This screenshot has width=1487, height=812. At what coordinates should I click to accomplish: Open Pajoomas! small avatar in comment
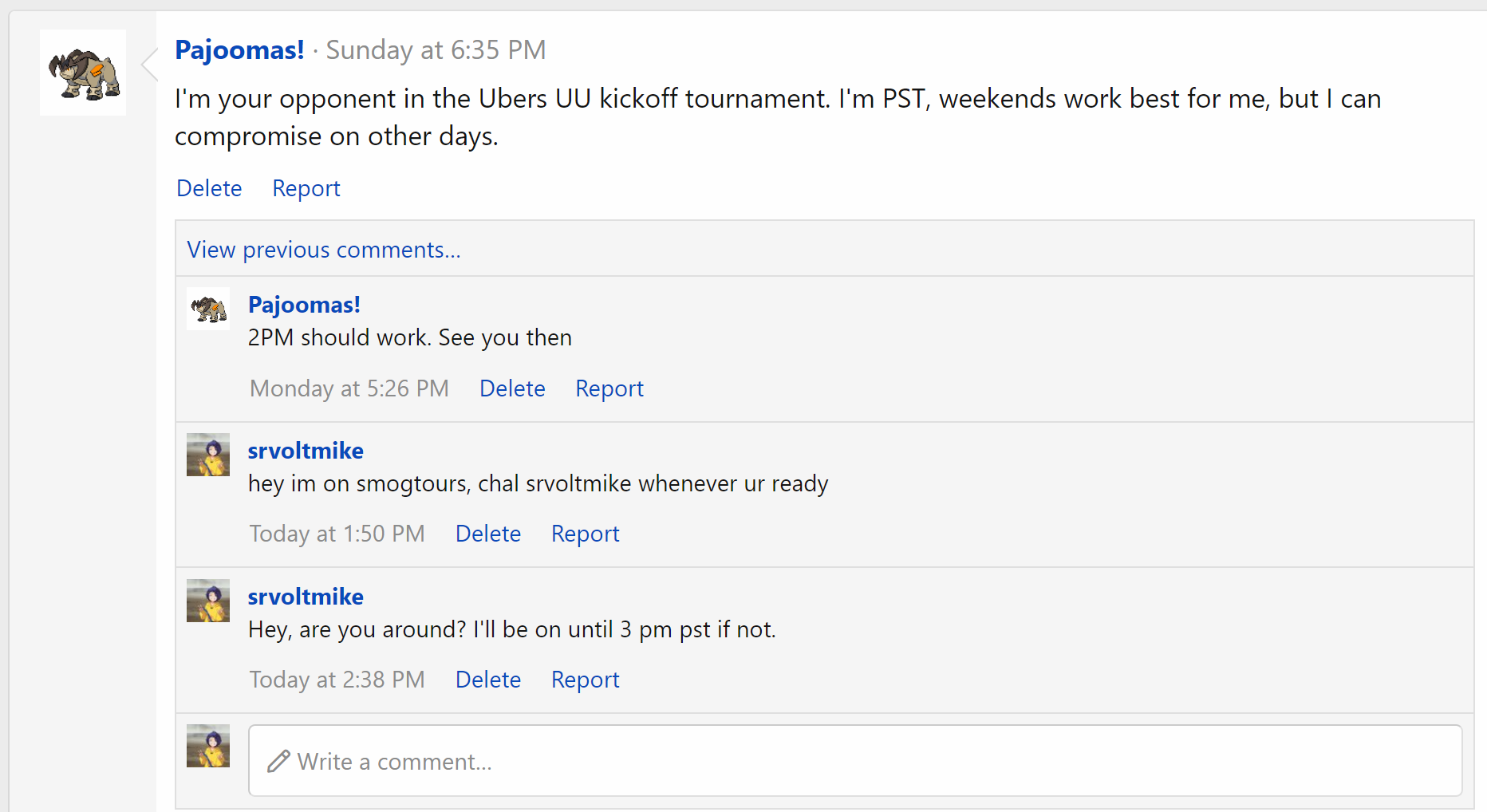[x=208, y=309]
